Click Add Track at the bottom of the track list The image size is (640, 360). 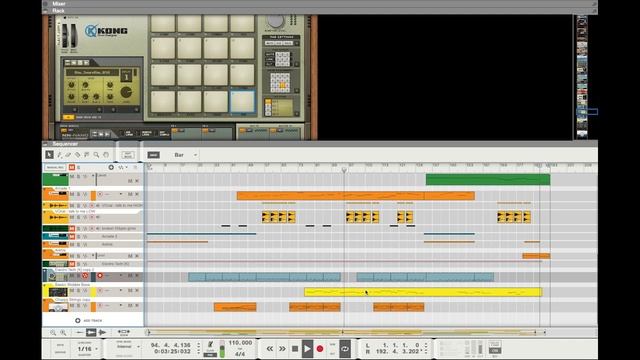(x=89, y=320)
